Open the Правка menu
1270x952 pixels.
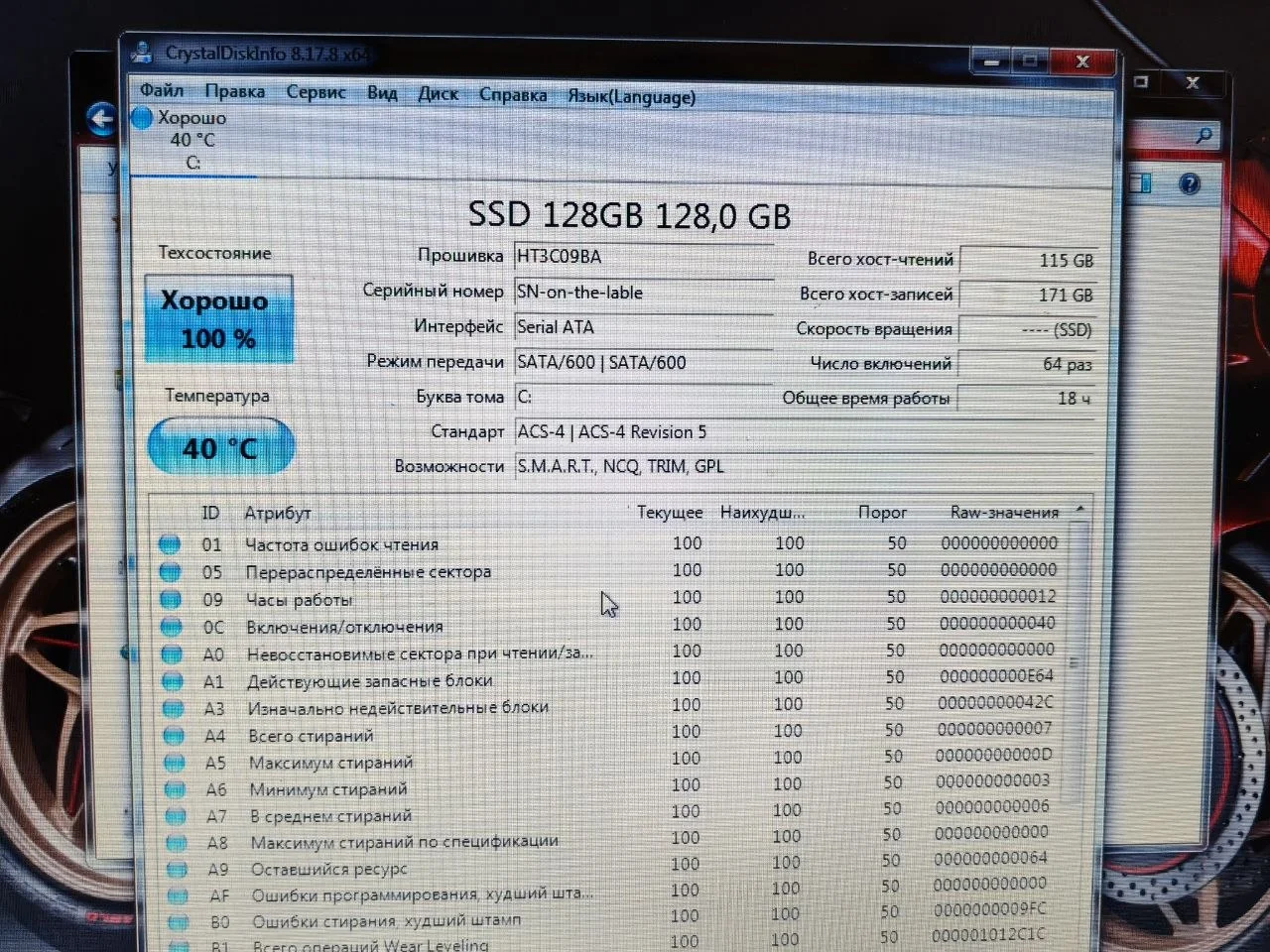[234, 90]
